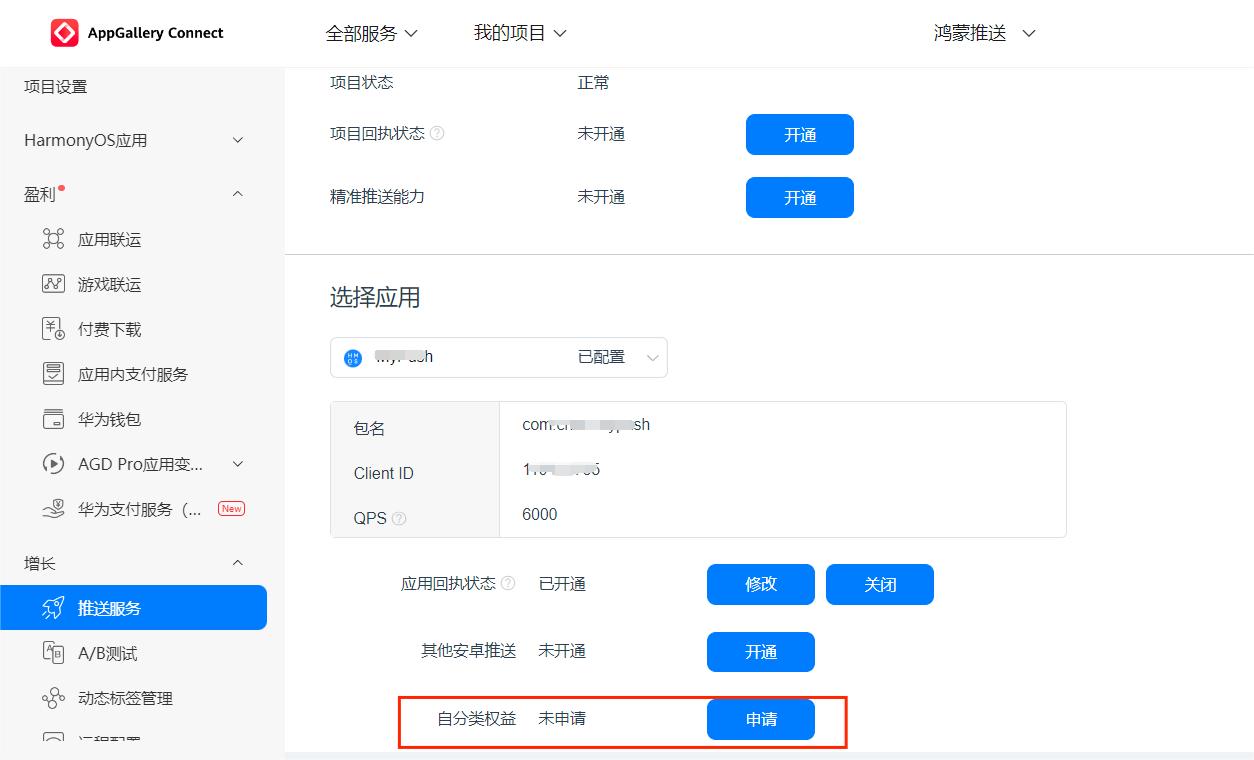This screenshot has height=760, width=1254.
Task: Click the Client ID value
Action: (561, 469)
